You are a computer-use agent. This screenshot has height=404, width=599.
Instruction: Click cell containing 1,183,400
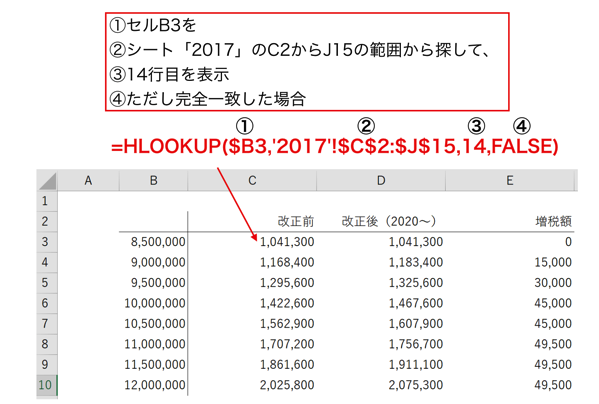(381, 262)
